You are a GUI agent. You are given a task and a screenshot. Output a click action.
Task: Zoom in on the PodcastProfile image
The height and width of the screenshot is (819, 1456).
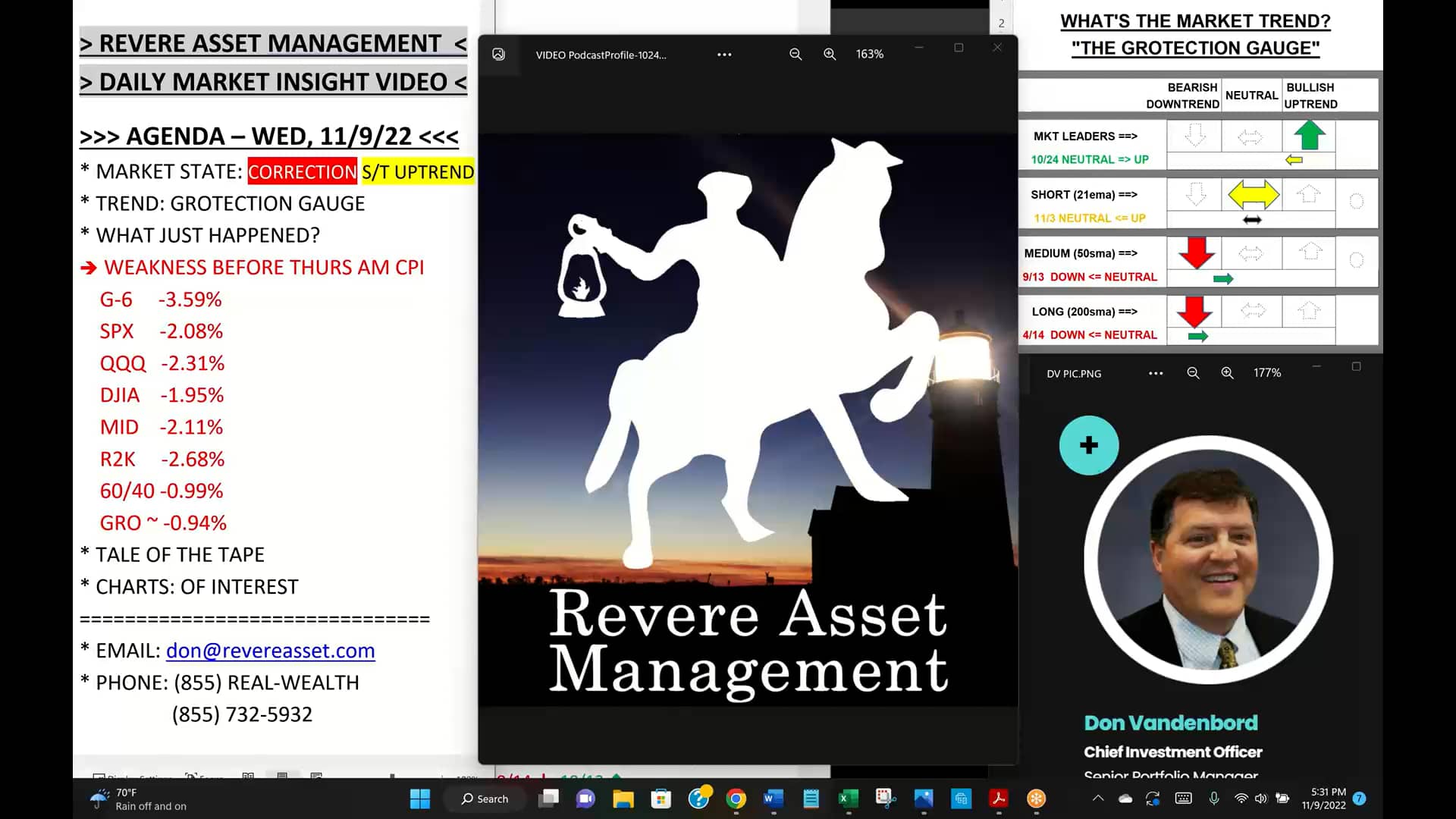830,54
